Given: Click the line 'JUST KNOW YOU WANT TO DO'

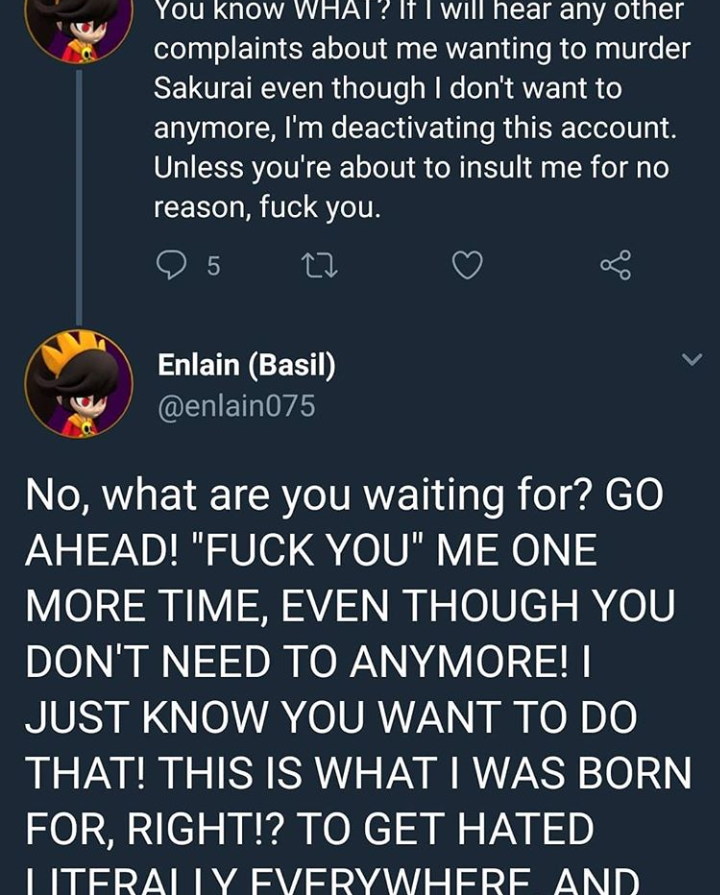Looking at the screenshot, I should (330, 717).
